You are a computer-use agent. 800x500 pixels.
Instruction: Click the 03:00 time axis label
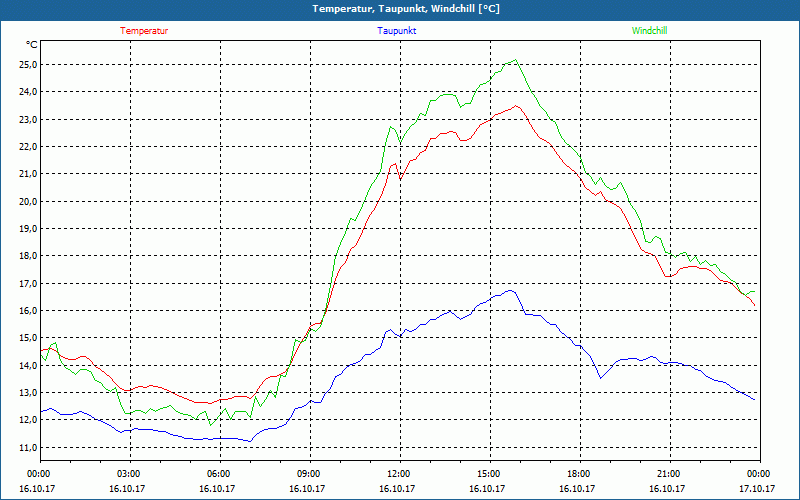tap(130, 474)
